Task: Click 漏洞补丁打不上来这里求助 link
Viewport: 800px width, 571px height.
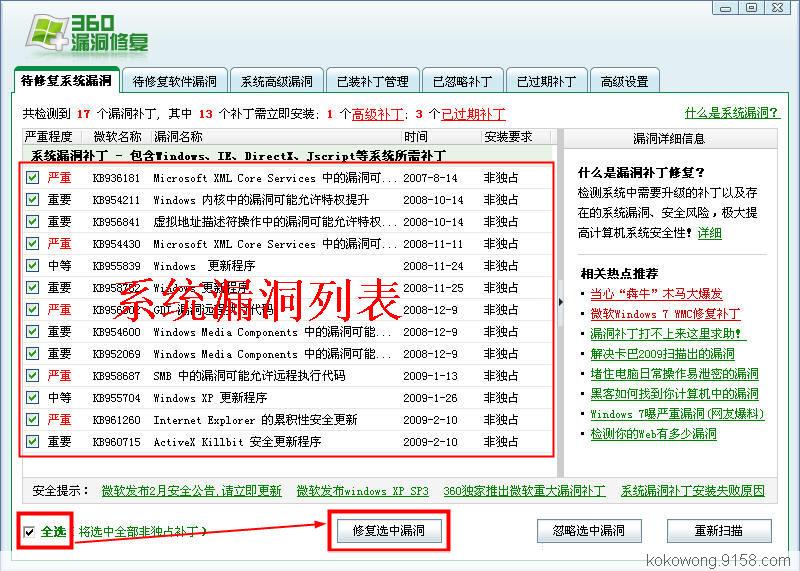Action: pyautogui.click(x=666, y=334)
